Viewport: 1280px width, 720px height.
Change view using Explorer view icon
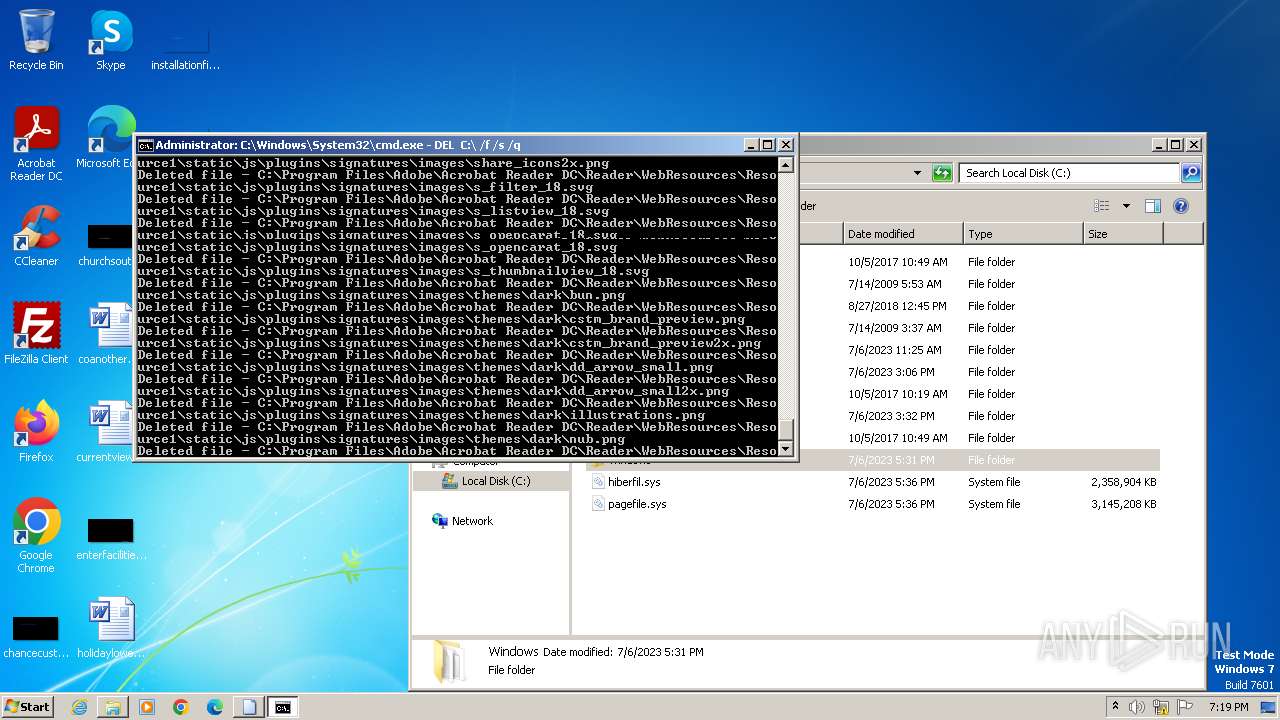1102,206
